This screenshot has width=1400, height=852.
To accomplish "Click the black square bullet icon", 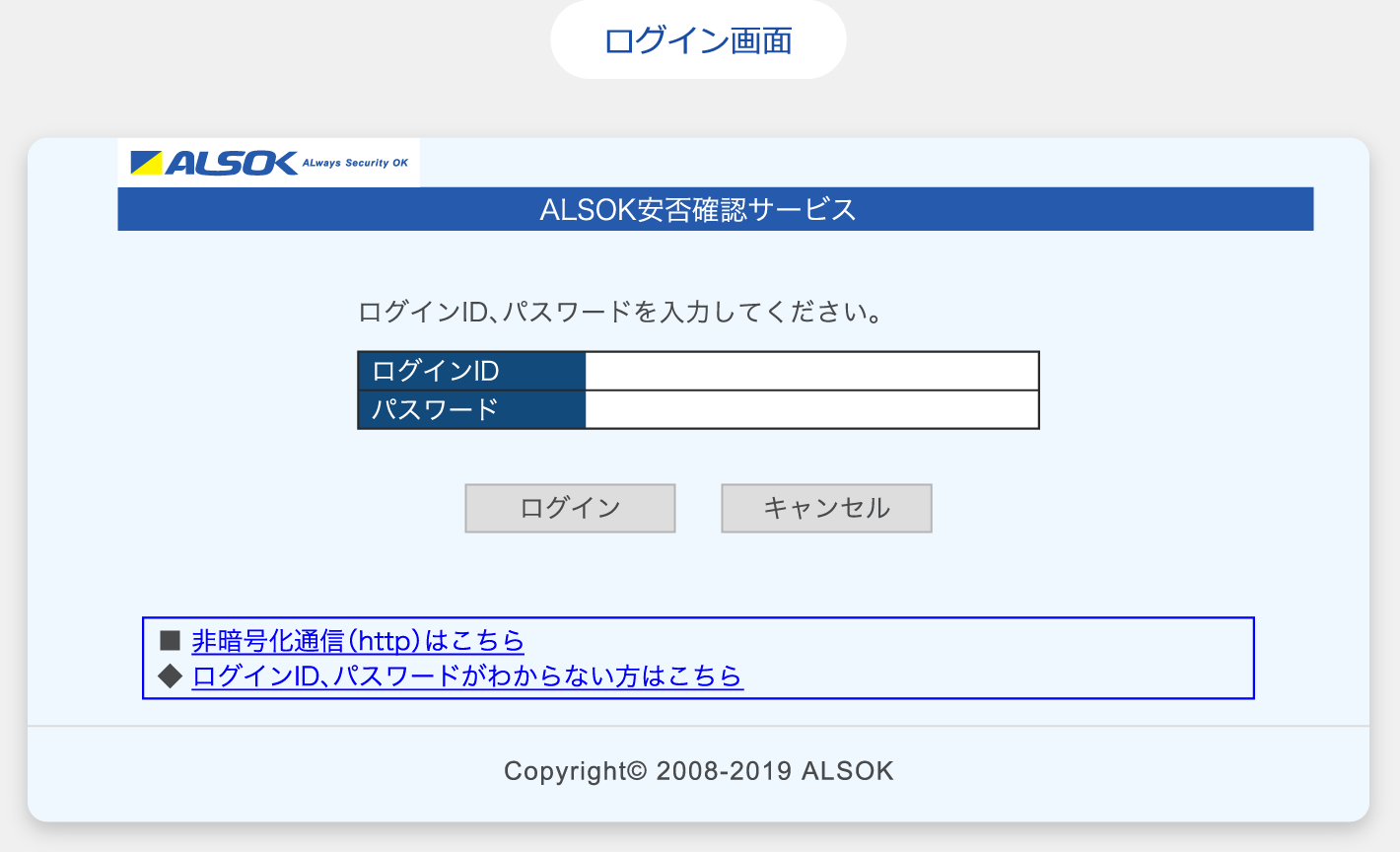I will pyautogui.click(x=170, y=641).
